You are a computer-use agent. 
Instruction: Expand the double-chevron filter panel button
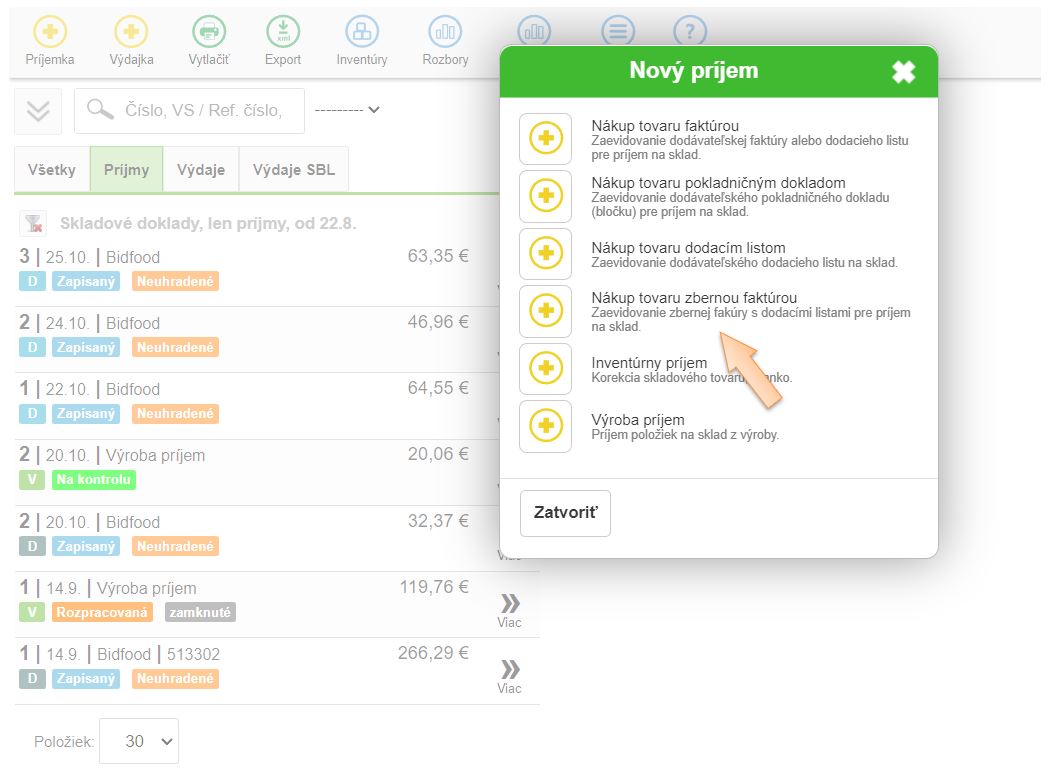tap(38, 111)
